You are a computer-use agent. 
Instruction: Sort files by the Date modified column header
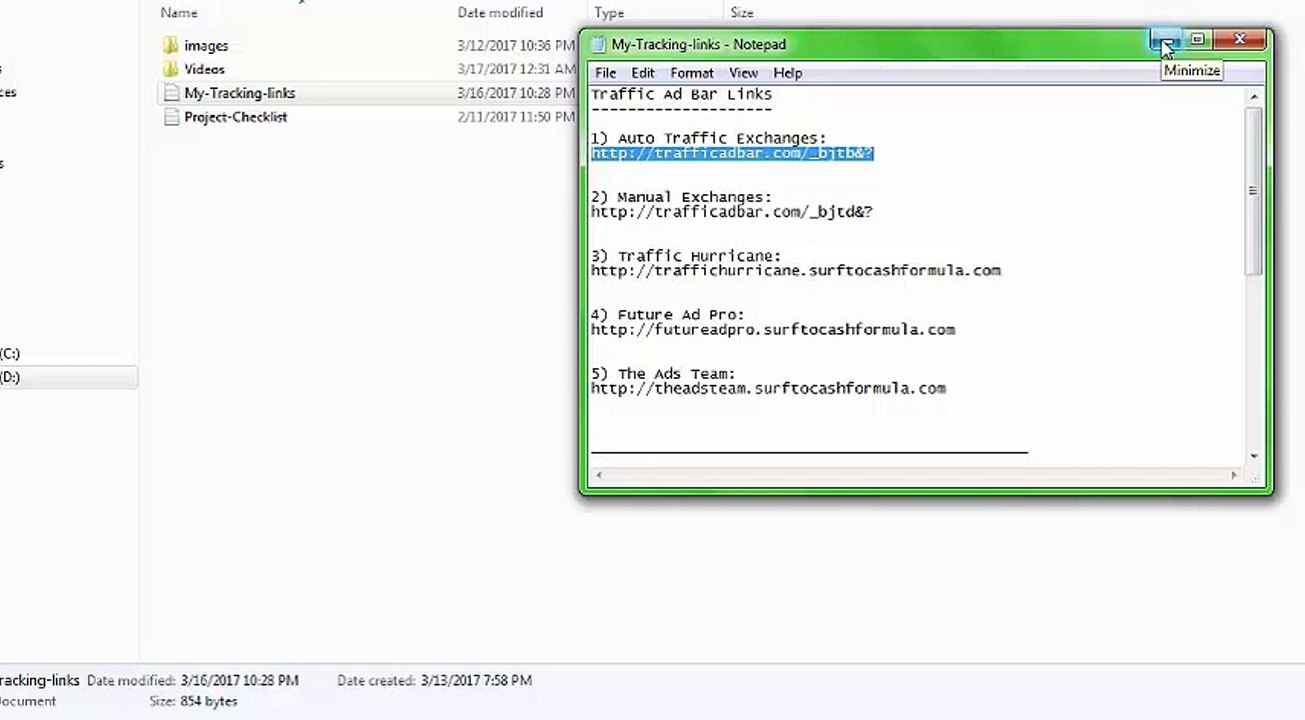pyautogui.click(x=500, y=13)
